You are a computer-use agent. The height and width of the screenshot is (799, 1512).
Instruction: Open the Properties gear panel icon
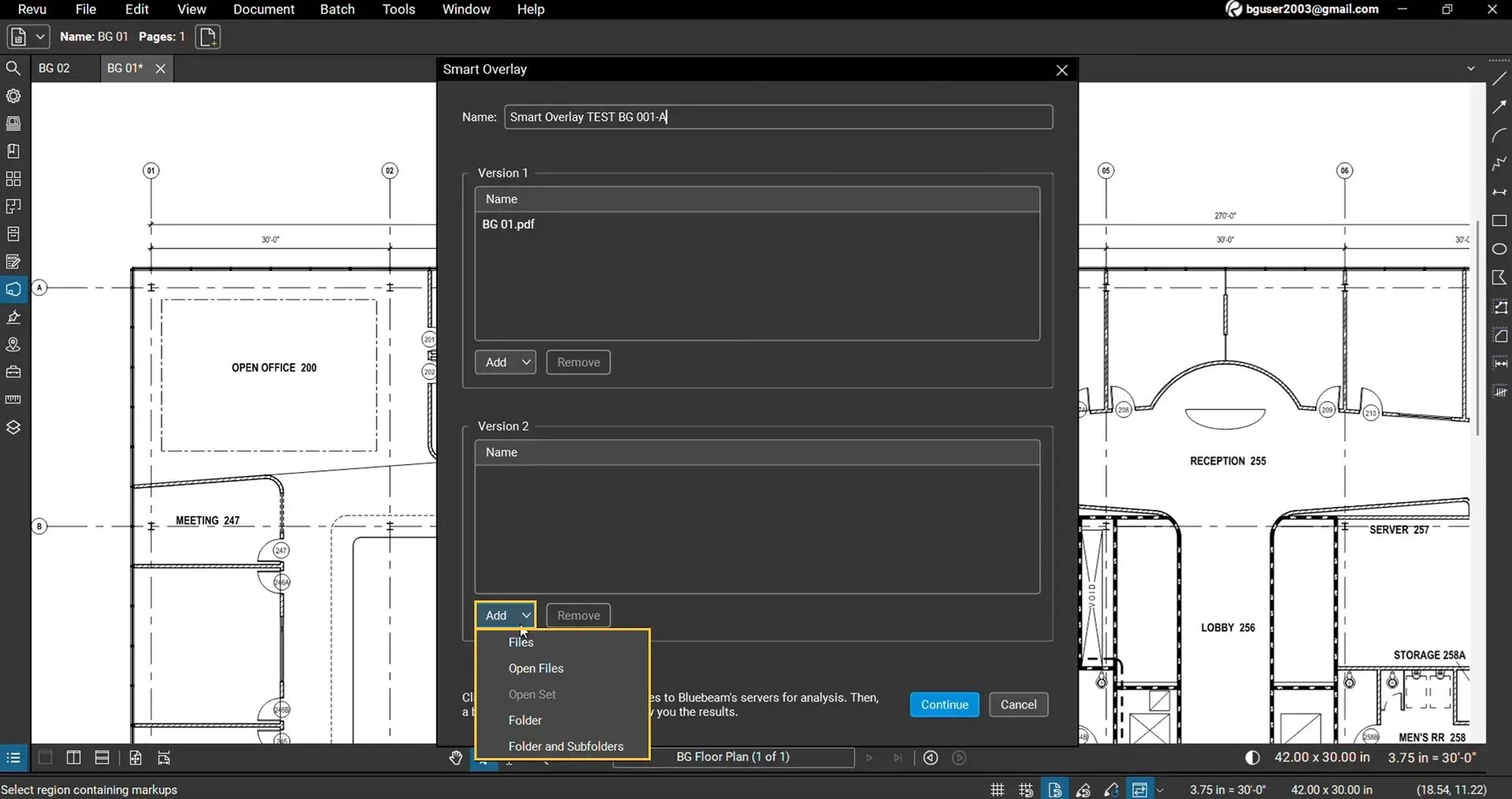click(x=13, y=96)
